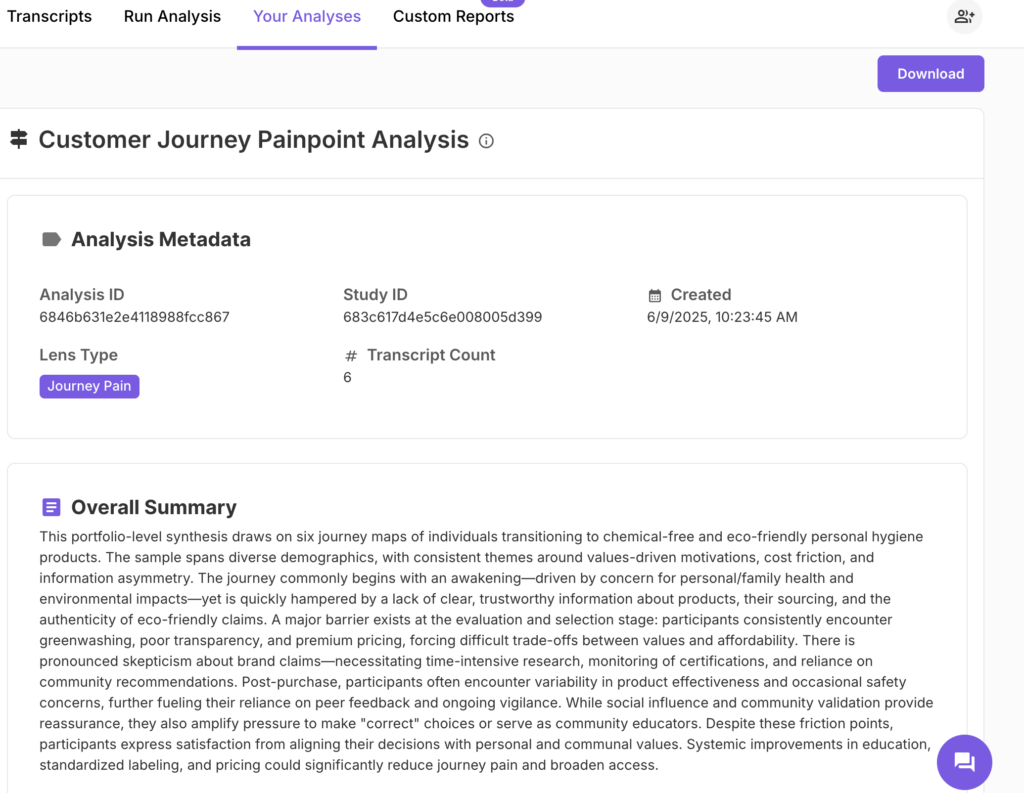
Task: Expand the Analysis Metadata card
Action: coord(160,239)
